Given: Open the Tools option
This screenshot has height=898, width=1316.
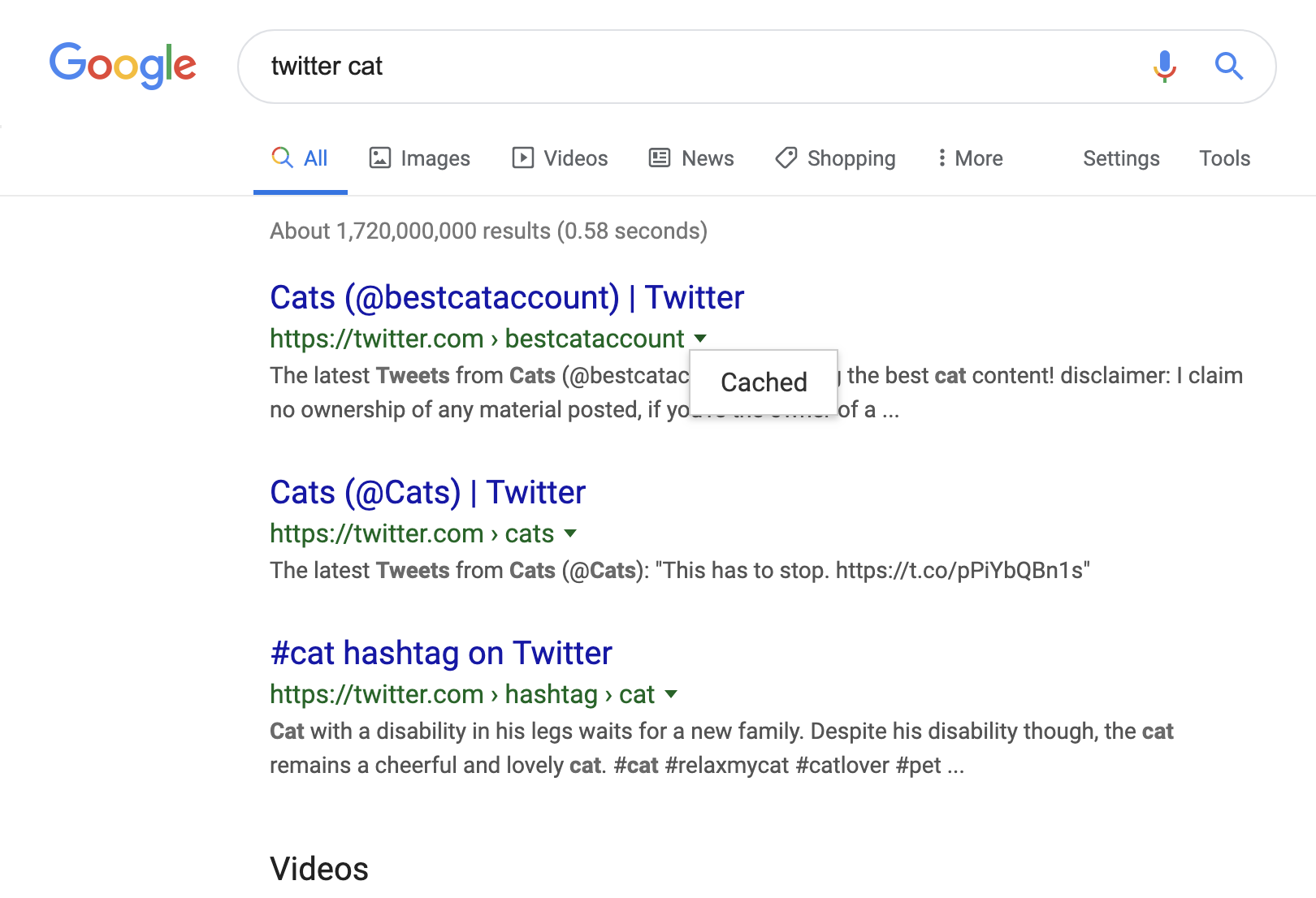Looking at the screenshot, I should coord(1224,158).
